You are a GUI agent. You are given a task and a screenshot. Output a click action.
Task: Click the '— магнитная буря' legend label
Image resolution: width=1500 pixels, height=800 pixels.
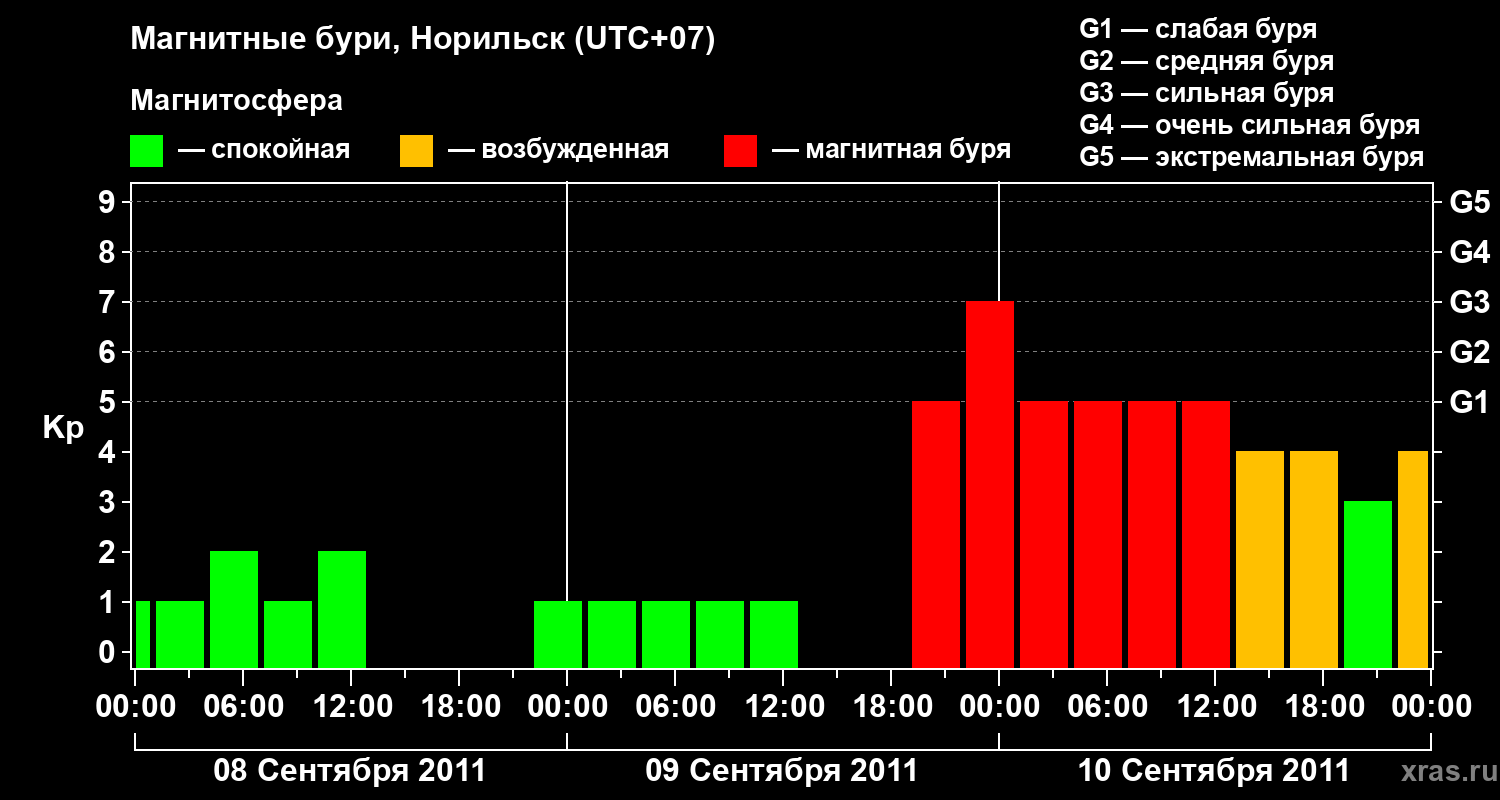coord(892,150)
